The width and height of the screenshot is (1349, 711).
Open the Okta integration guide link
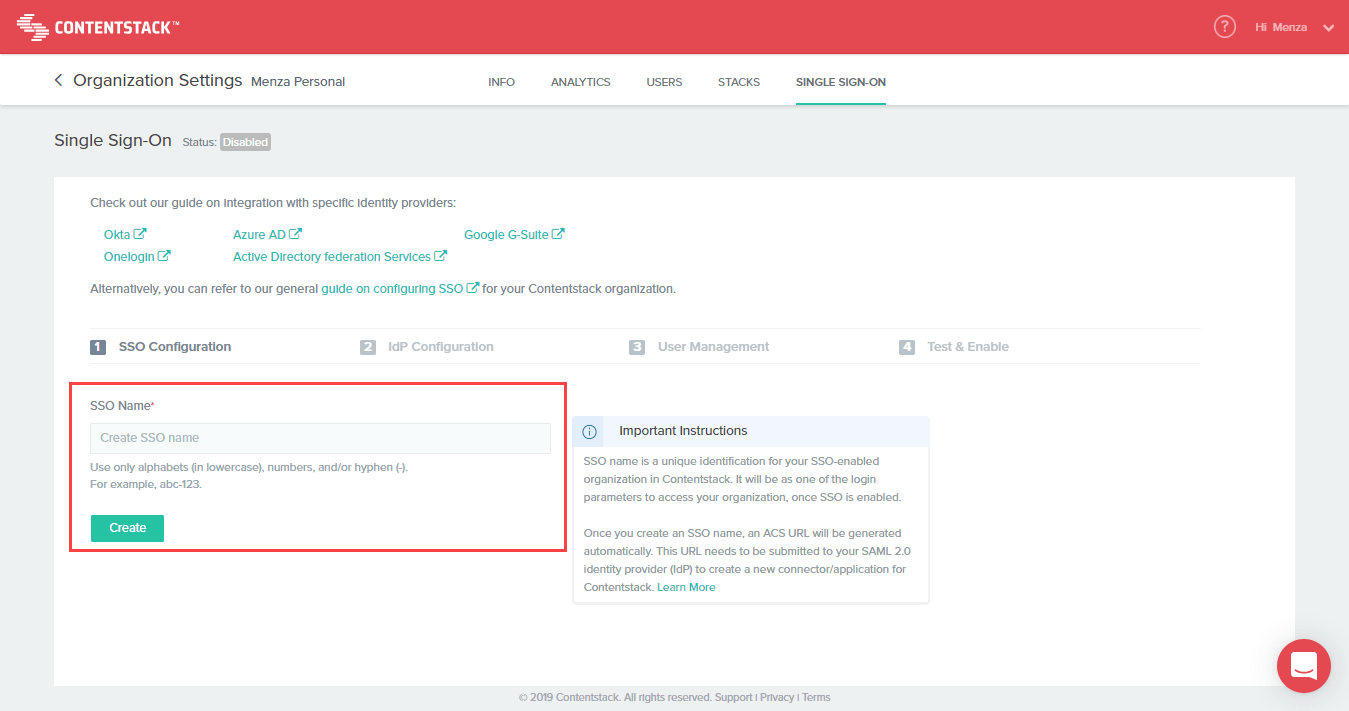pos(125,234)
